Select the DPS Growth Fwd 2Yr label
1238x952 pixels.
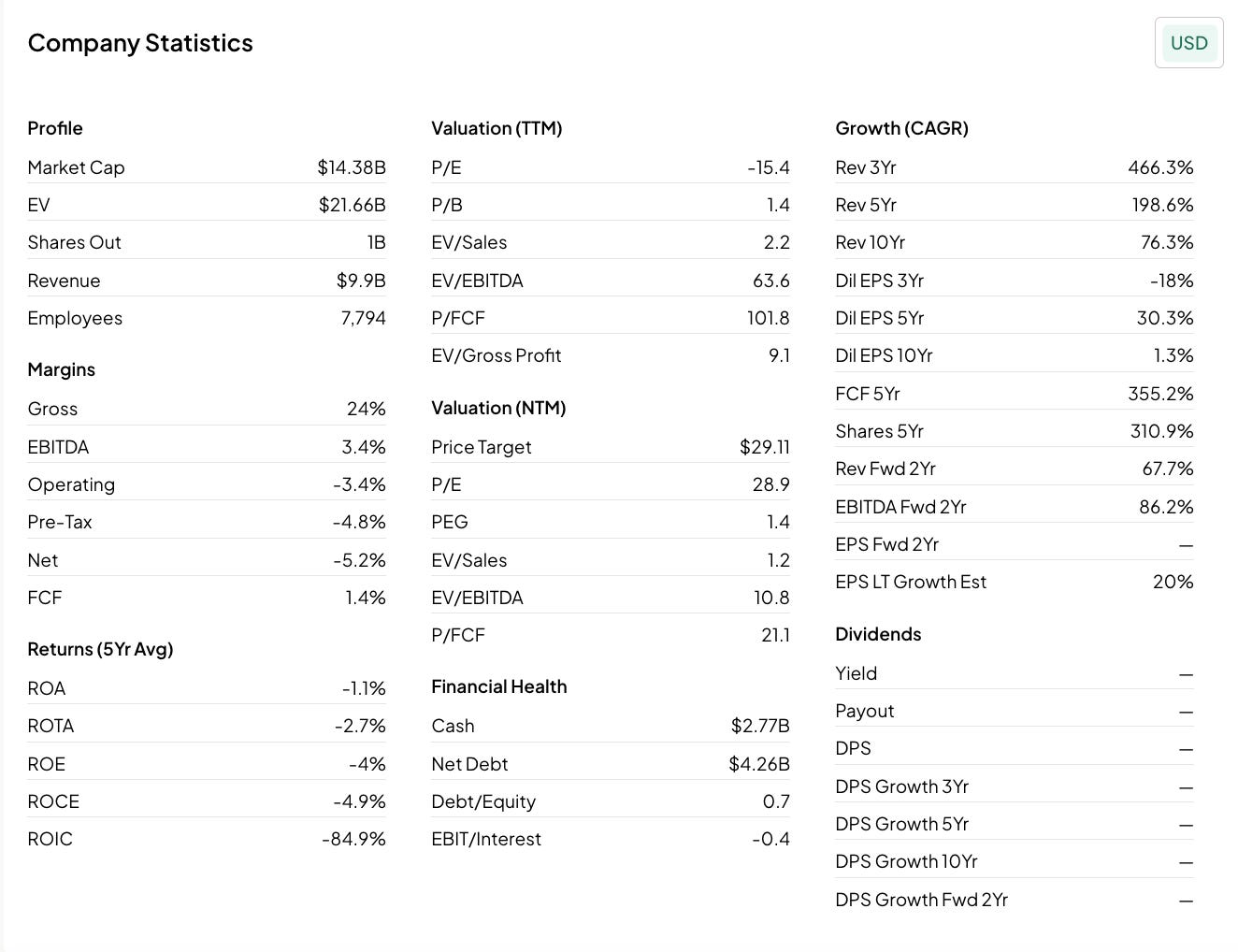pyautogui.click(x=921, y=900)
